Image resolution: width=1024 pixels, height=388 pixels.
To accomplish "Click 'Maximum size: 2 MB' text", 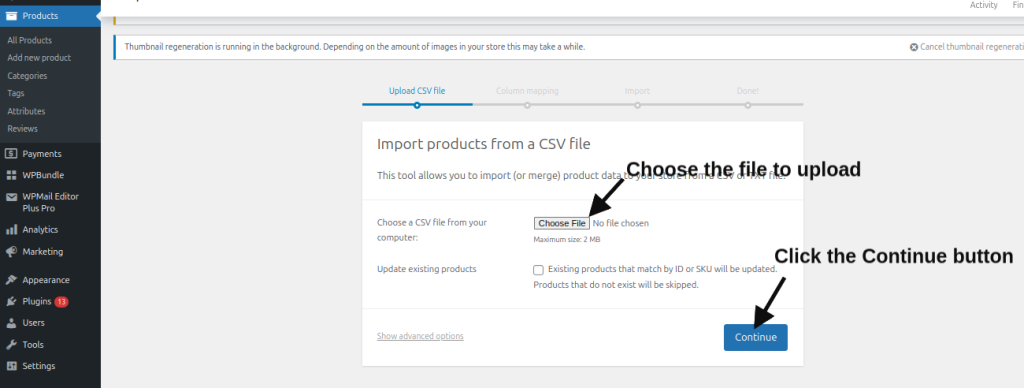I will point(567,240).
